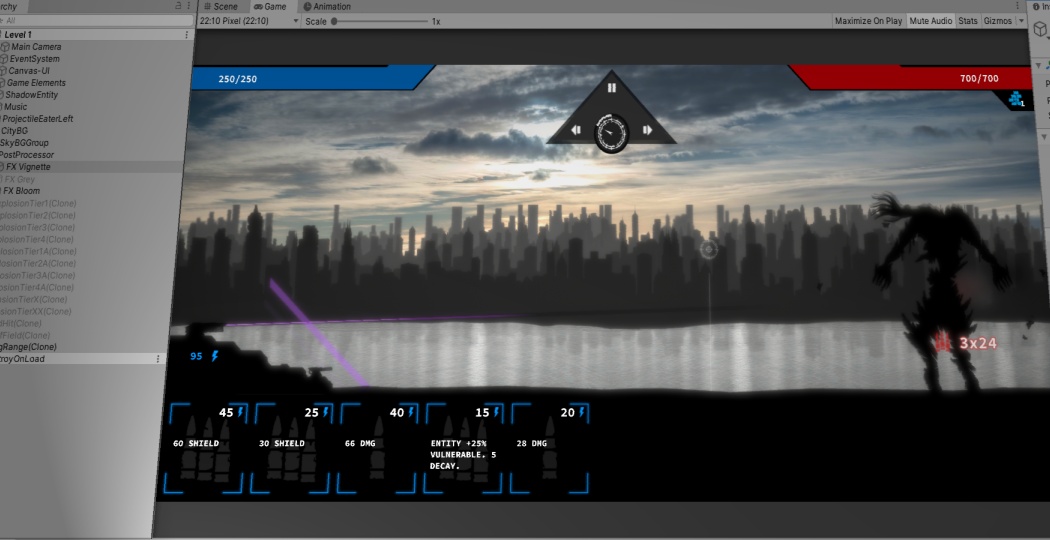This screenshot has width=1050, height=540.
Task: Pause the game with the triangle pause icon
Action: tap(612, 88)
